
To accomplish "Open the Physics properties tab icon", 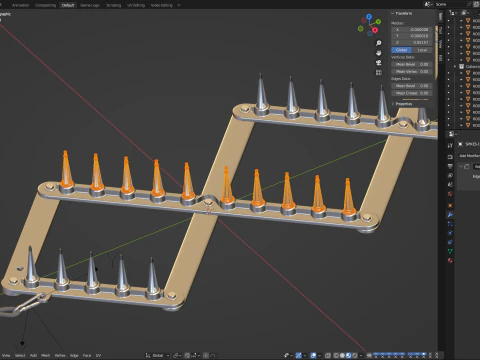I will [450, 233].
